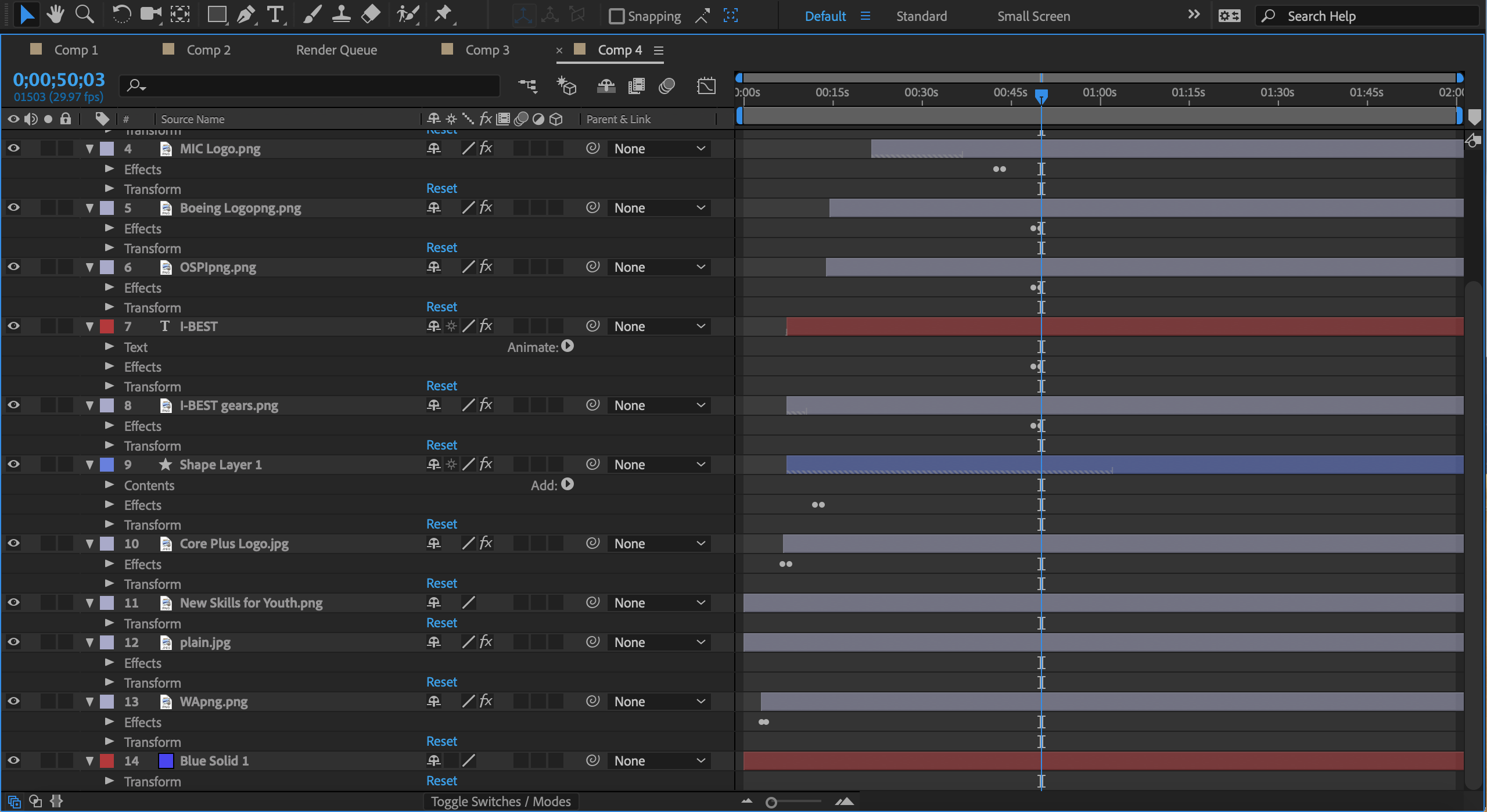Screen dimensions: 1487x812
Task: Click the timeline zoom slider handle
Action: point(771,802)
